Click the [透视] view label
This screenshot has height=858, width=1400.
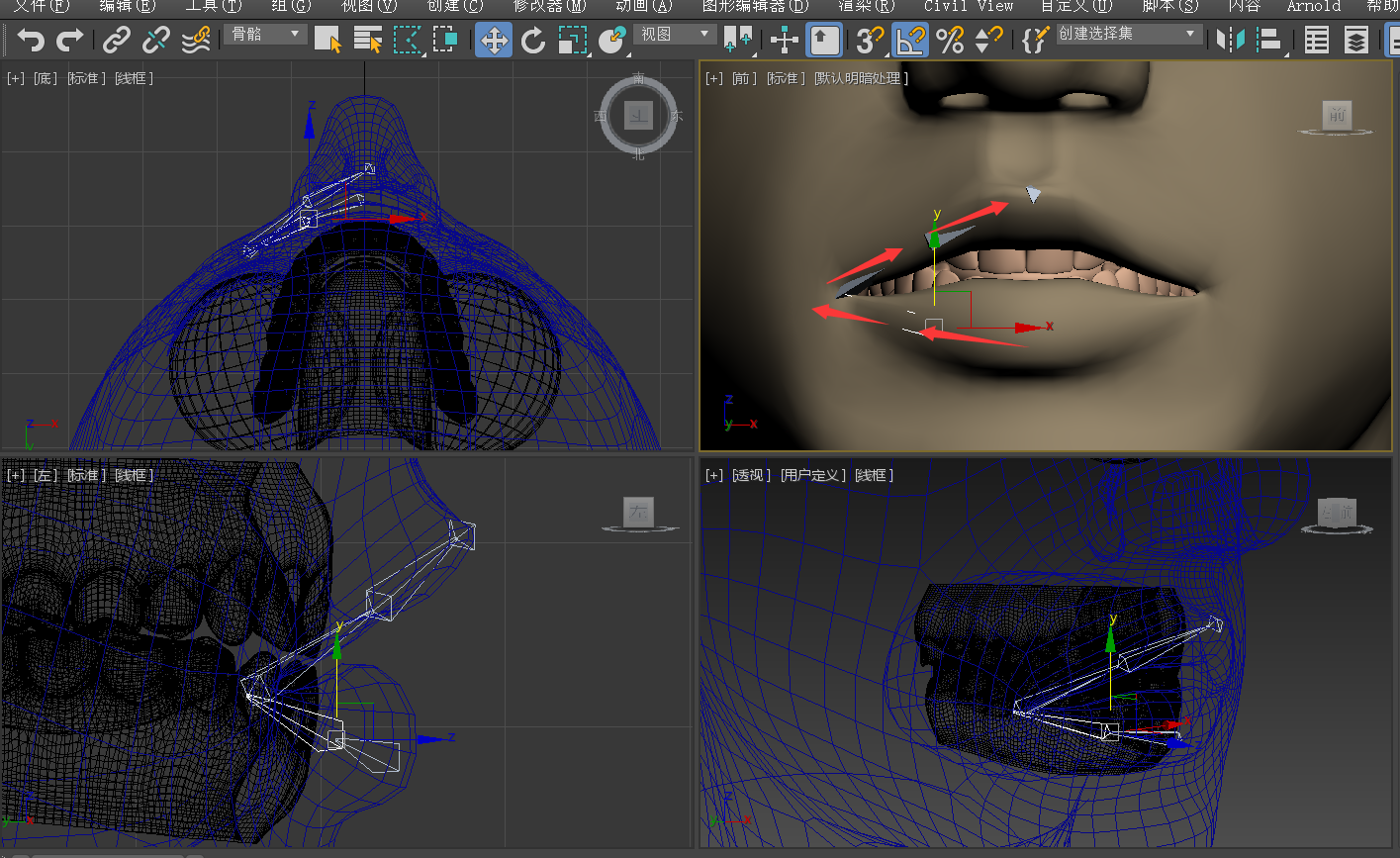[751, 475]
